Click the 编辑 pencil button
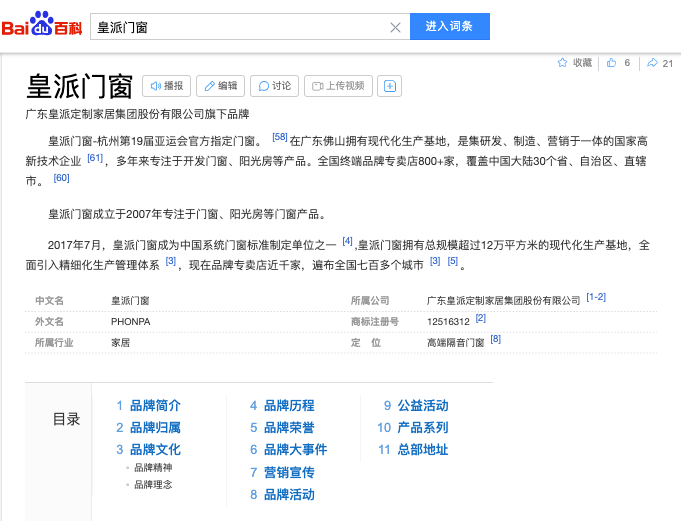Image resolution: width=681 pixels, height=521 pixels. coord(221,86)
